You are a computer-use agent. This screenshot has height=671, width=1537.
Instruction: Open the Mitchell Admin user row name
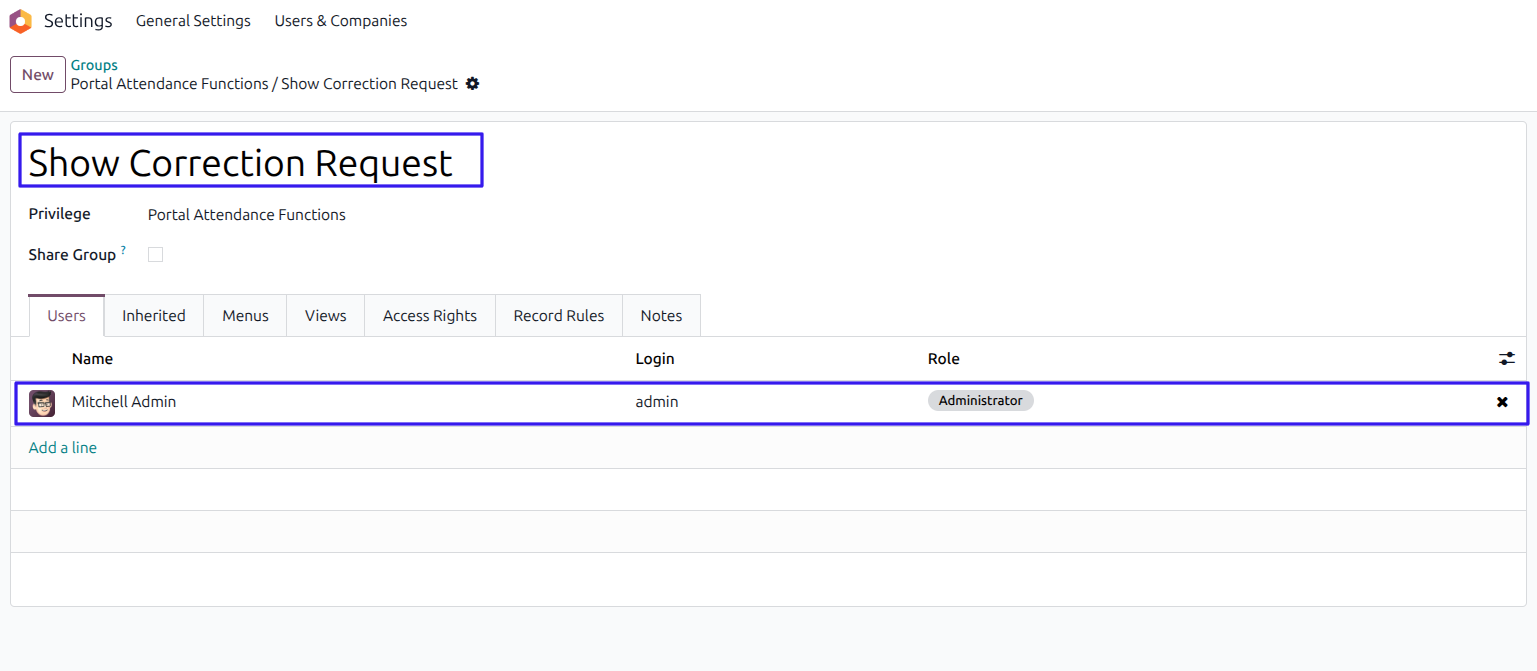(x=124, y=402)
